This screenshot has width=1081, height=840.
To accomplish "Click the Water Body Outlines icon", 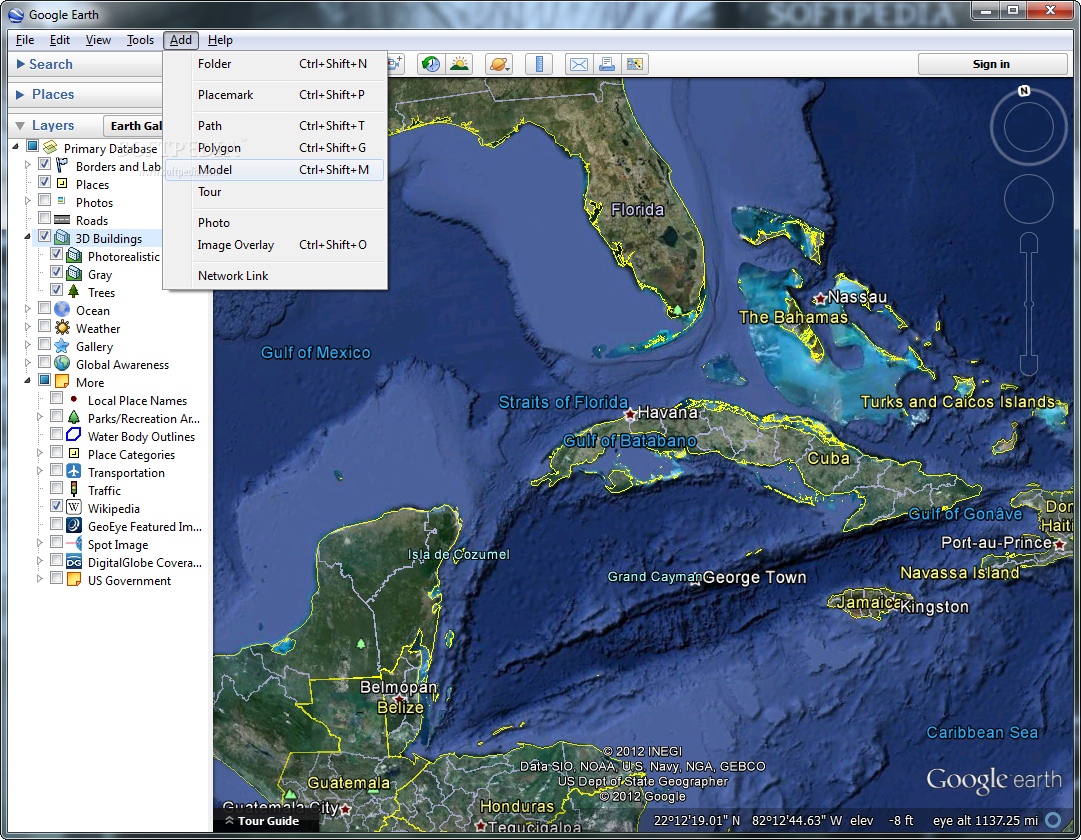I will [74, 436].
